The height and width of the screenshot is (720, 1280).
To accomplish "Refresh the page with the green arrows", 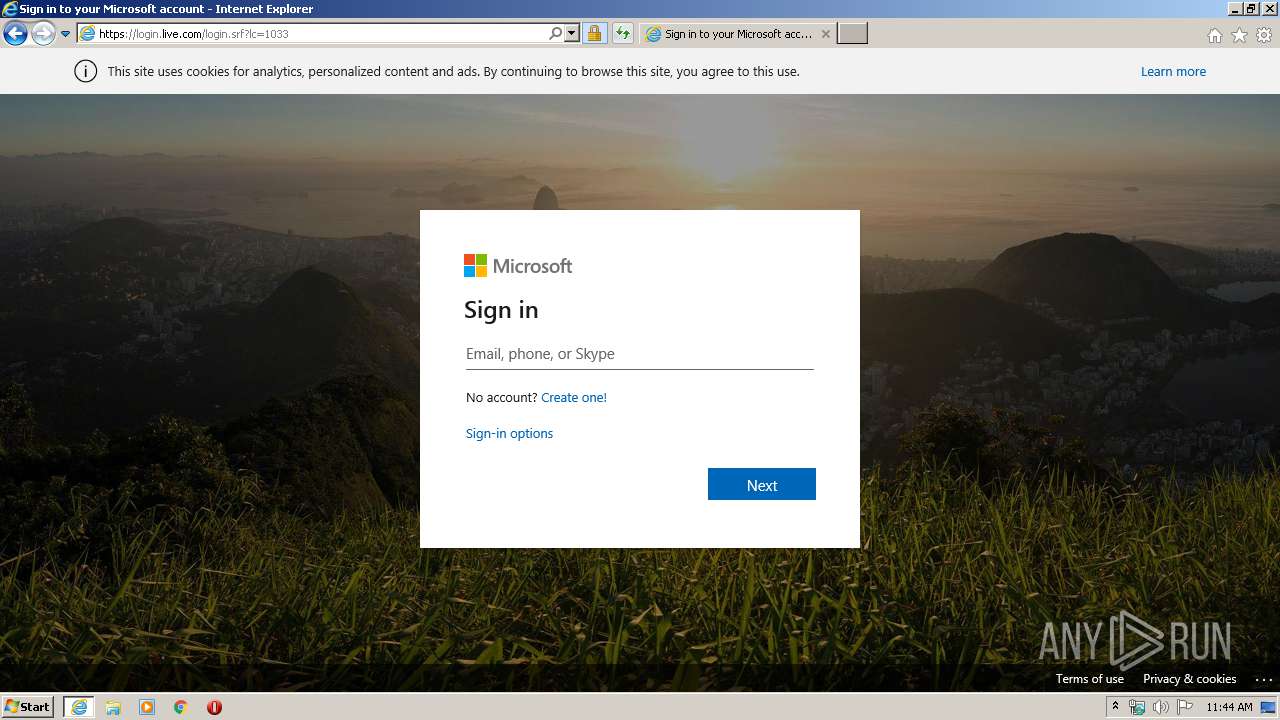I will (623, 34).
